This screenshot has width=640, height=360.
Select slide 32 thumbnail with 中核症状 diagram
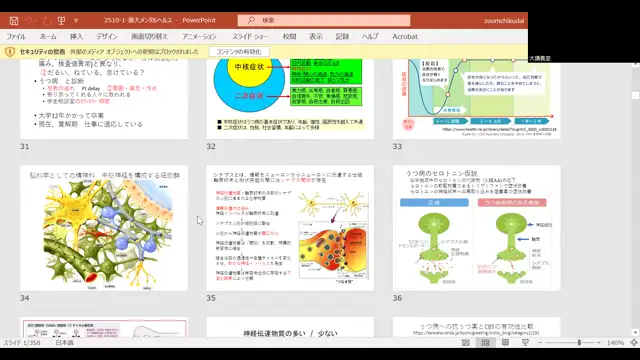click(290, 99)
